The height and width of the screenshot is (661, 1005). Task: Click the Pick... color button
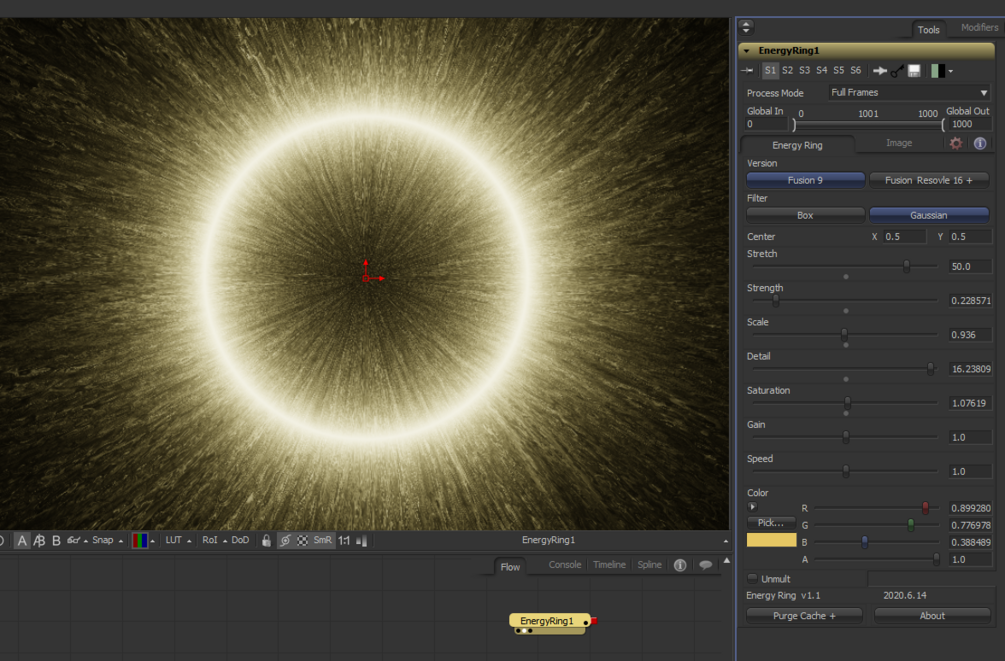click(x=771, y=523)
